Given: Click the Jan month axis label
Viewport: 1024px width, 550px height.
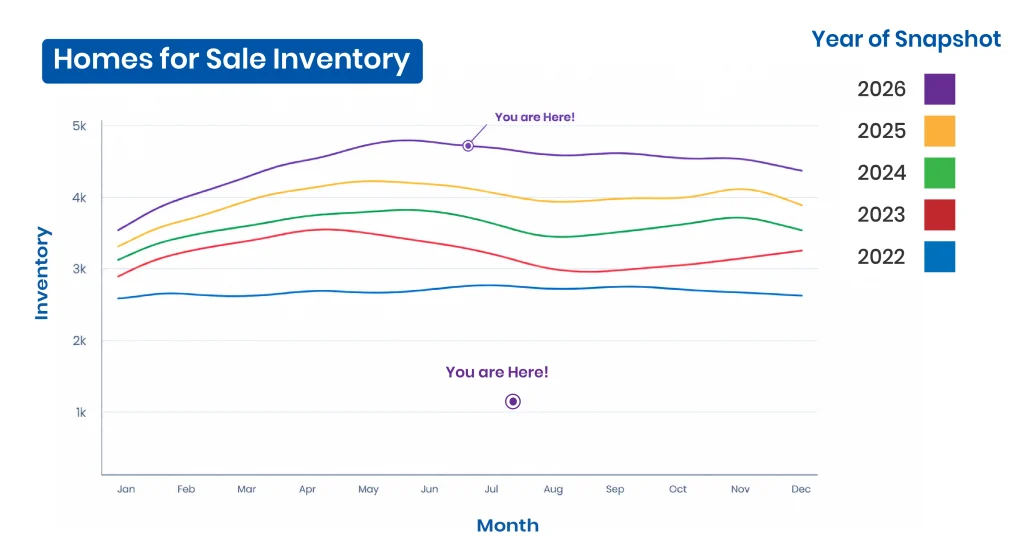Looking at the screenshot, I should point(126,489).
